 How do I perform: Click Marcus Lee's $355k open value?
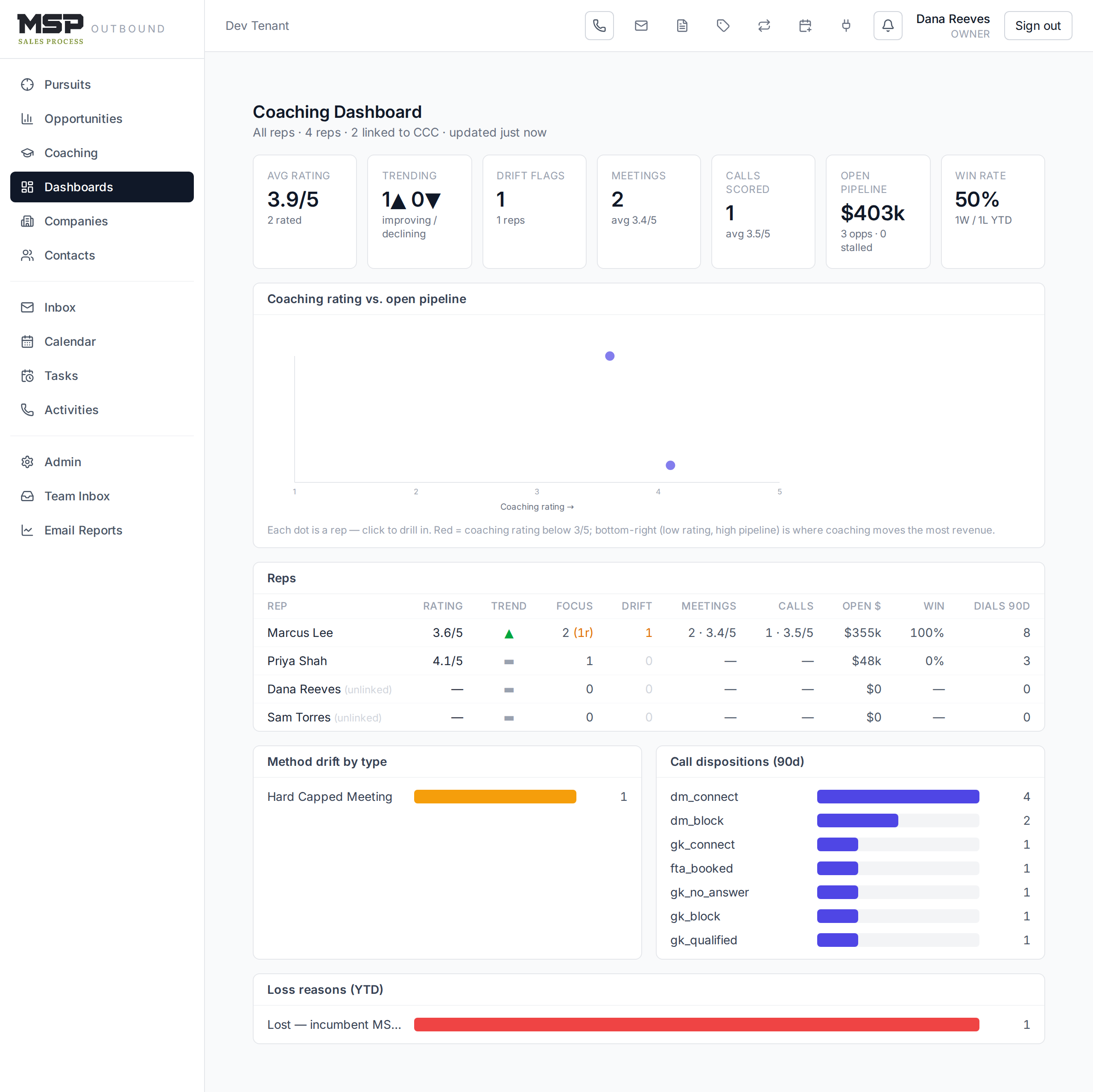(862, 633)
